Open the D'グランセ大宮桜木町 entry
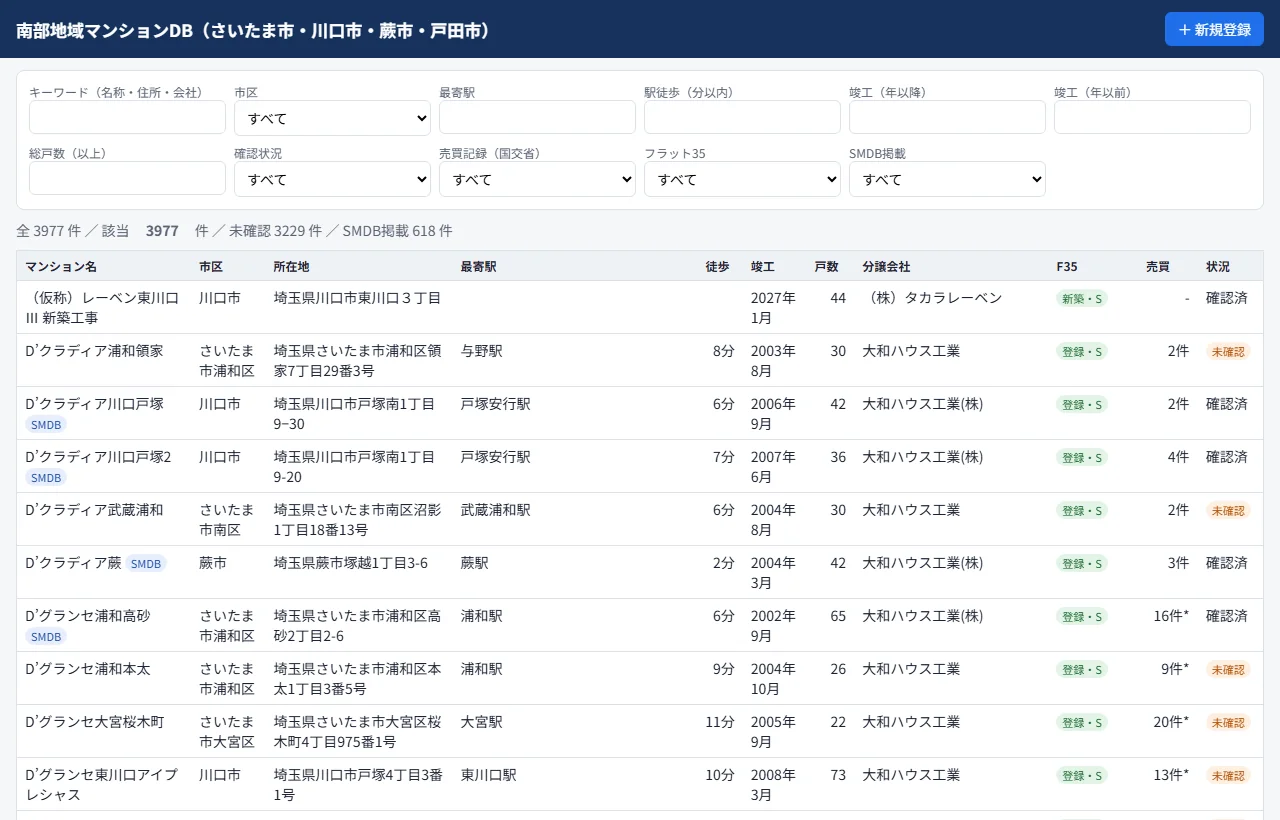Viewport: 1280px width, 820px height. point(640,732)
